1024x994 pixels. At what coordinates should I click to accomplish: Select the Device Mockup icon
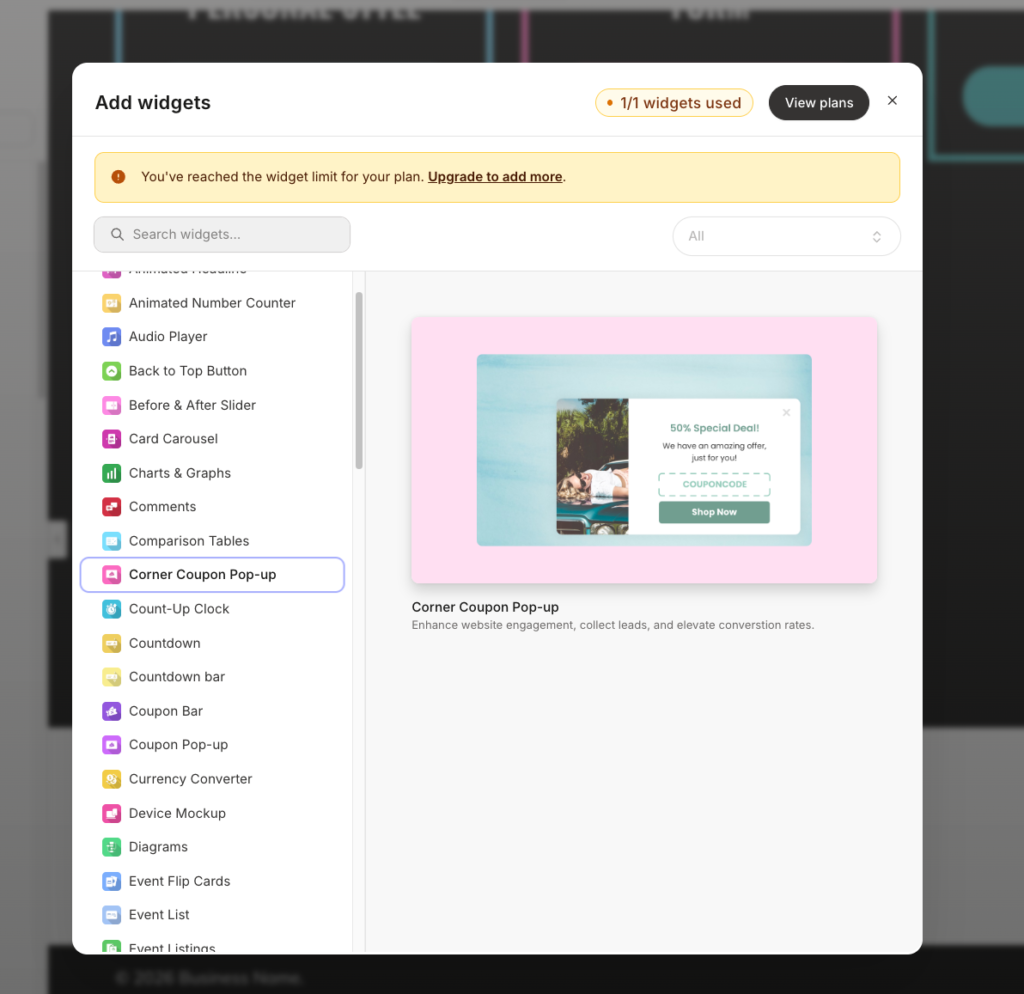111,812
